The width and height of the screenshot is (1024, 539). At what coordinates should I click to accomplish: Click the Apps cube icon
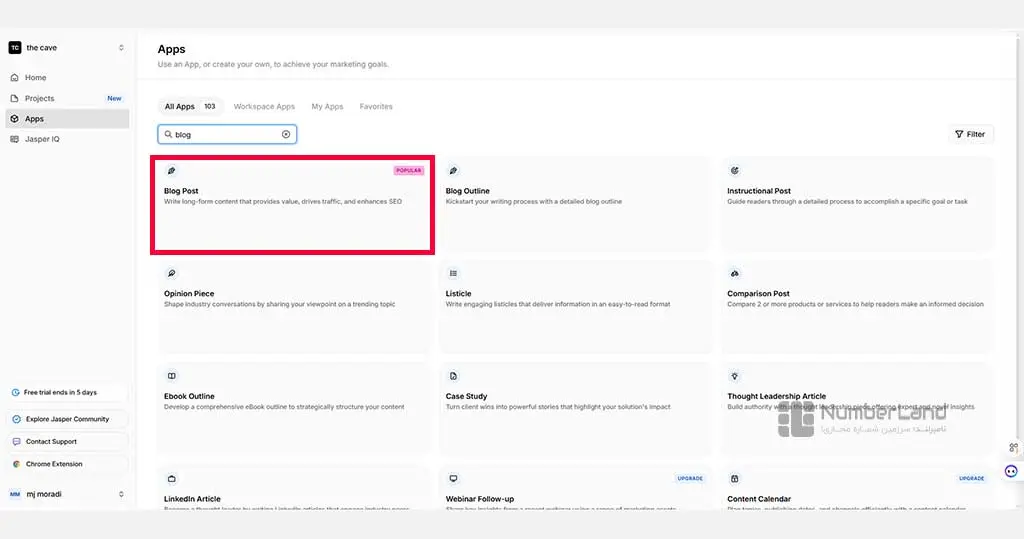click(x=14, y=119)
